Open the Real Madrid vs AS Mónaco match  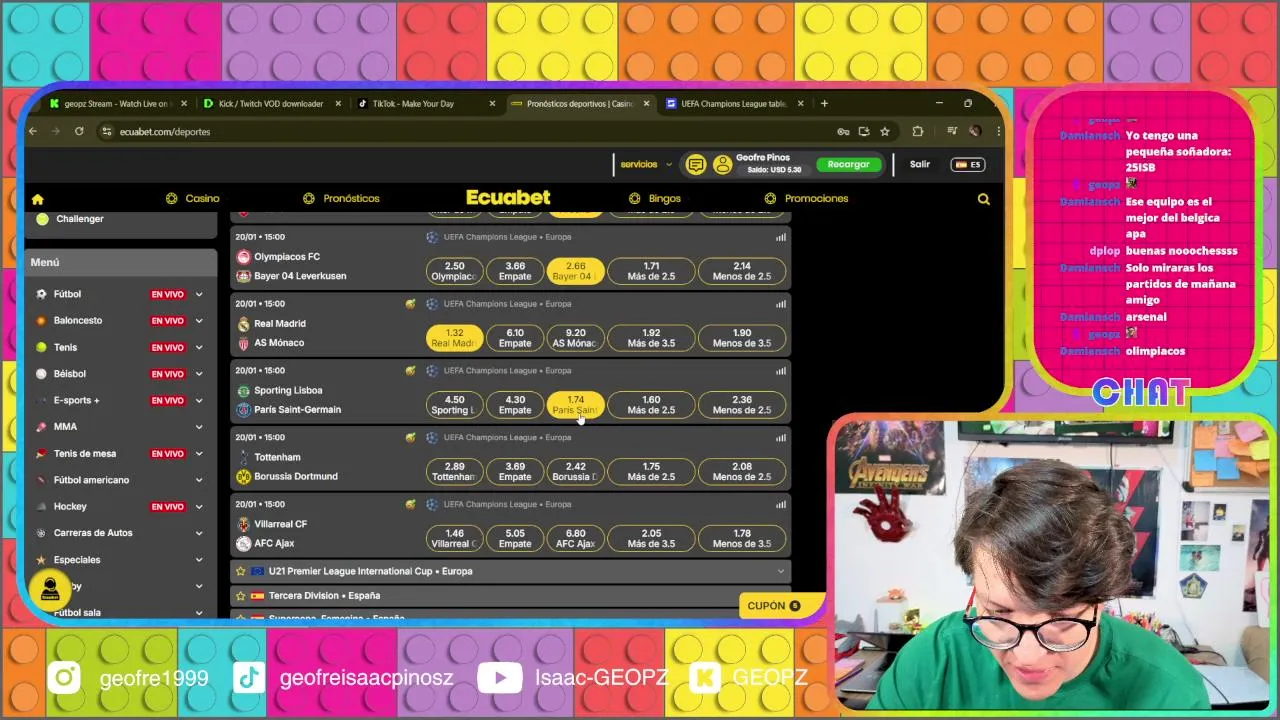click(x=280, y=333)
